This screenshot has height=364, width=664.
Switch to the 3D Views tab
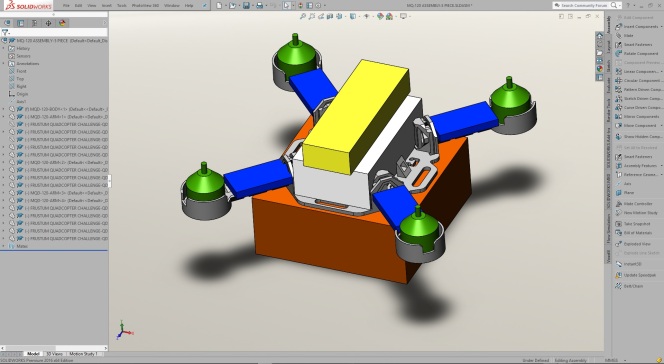[54, 354]
